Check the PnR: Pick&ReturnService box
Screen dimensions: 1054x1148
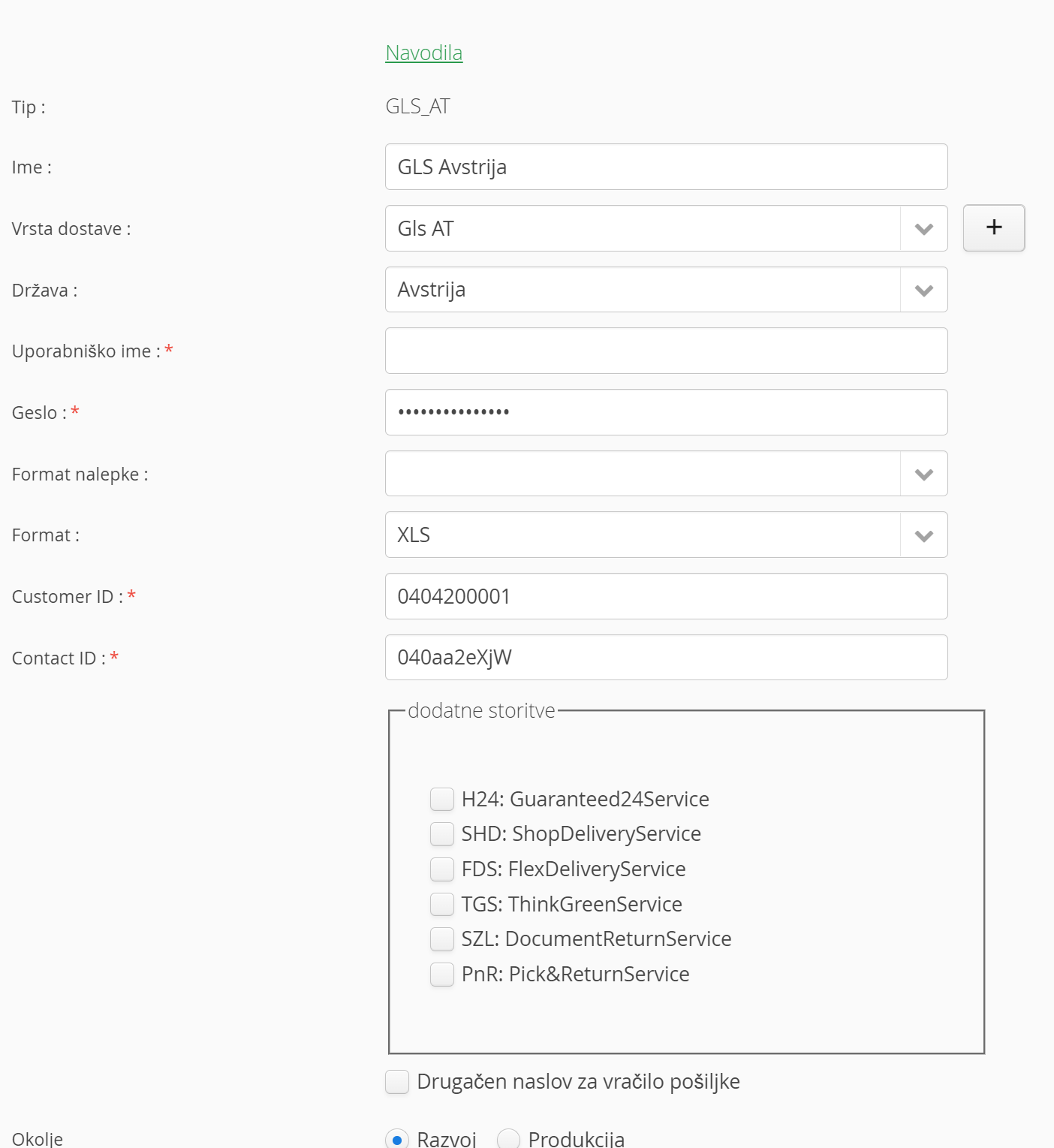442,974
